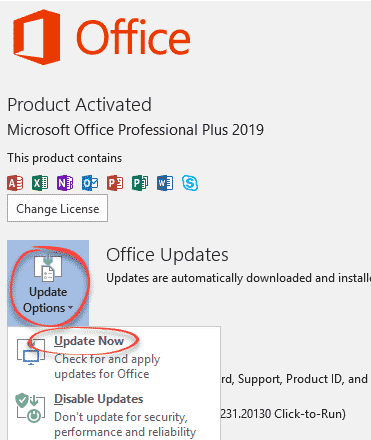
Task: Click Check for and apply updates description
Action: click(107, 366)
